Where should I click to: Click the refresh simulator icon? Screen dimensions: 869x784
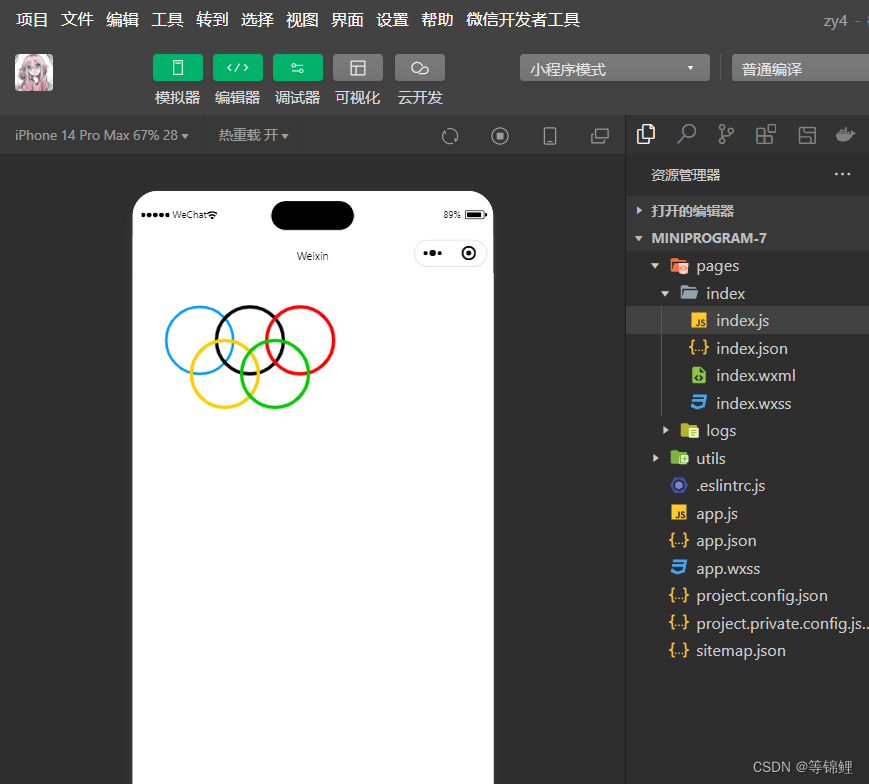(x=450, y=136)
